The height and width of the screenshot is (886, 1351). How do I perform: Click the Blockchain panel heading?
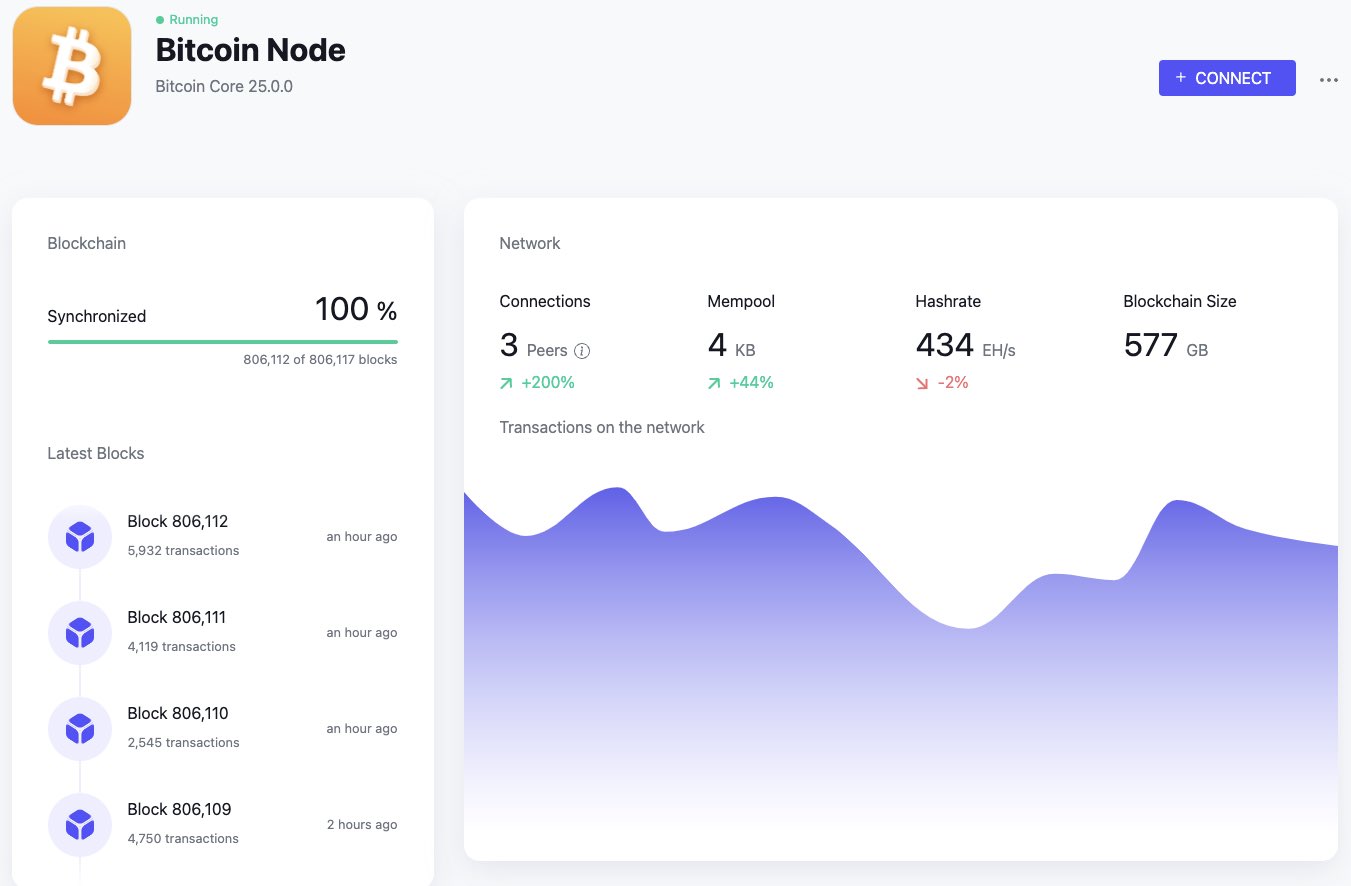click(x=87, y=243)
